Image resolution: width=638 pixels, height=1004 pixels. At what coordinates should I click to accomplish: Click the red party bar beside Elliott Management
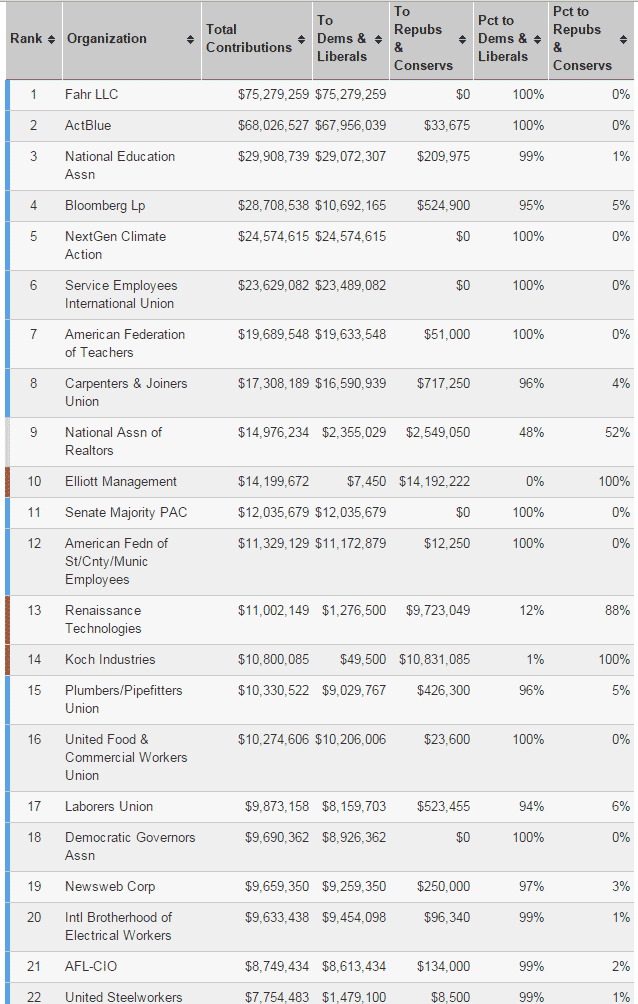point(7,482)
